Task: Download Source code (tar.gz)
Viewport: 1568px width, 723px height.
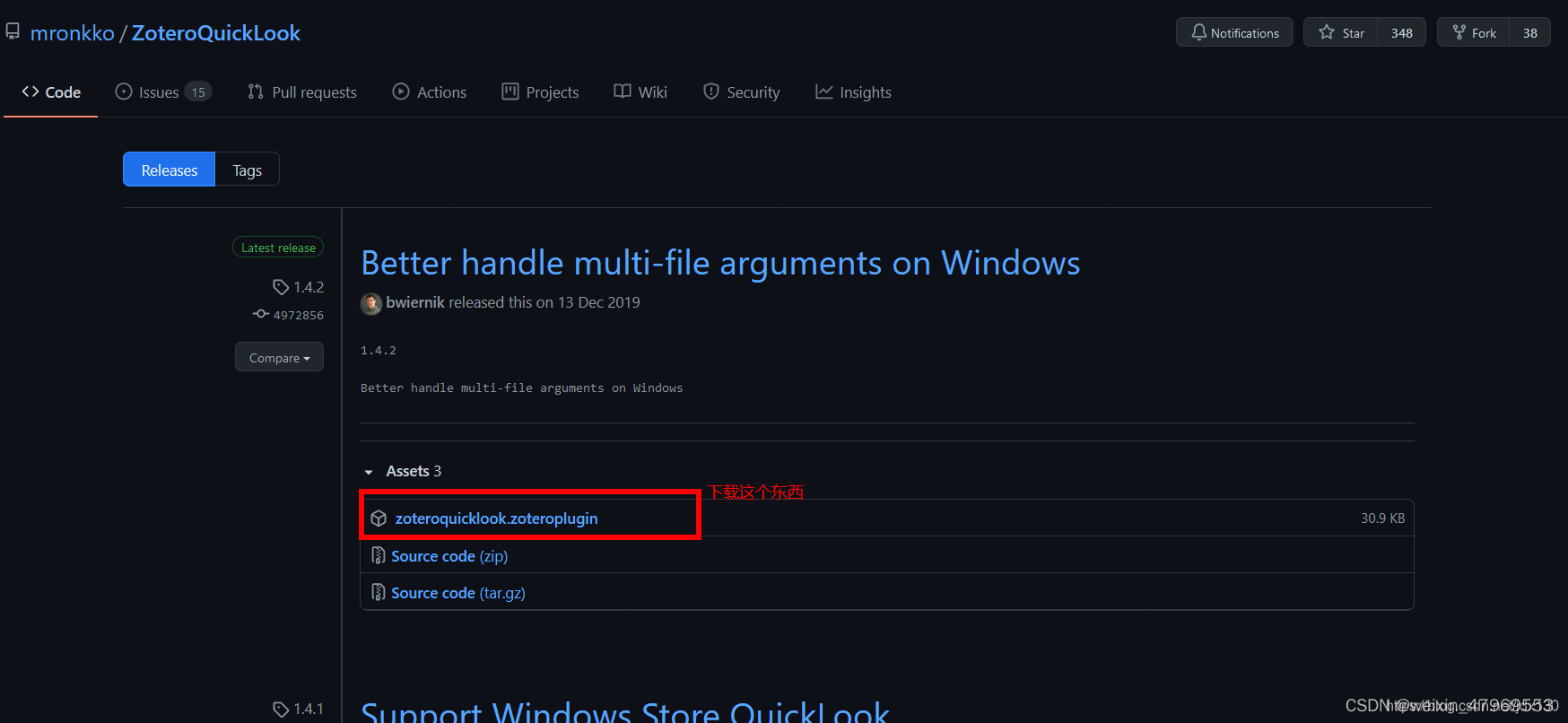Action: [458, 593]
